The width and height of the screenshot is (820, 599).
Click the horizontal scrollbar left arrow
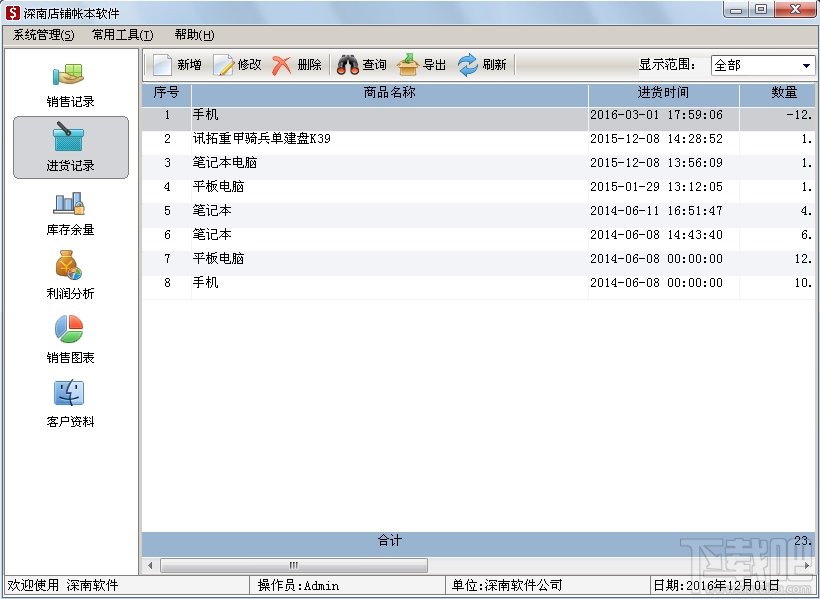(151, 566)
